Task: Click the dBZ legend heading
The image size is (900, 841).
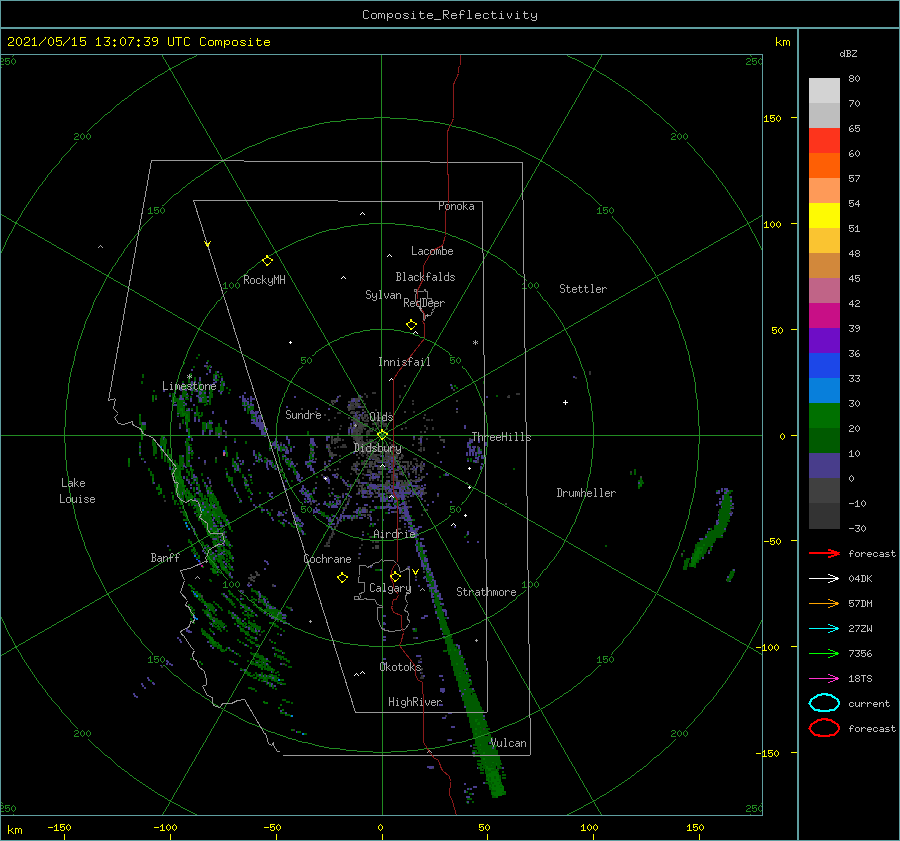Action: [848, 53]
